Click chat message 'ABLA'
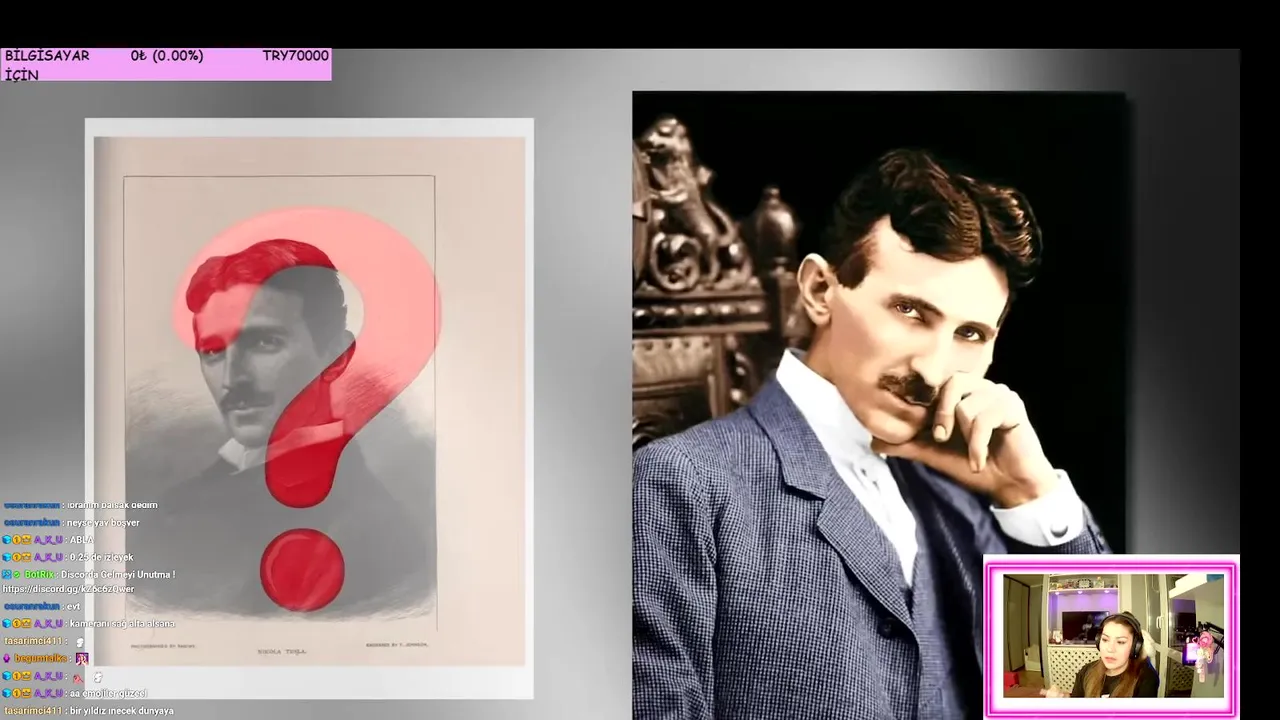This screenshot has height=720, width=1280. pos(81,540)
